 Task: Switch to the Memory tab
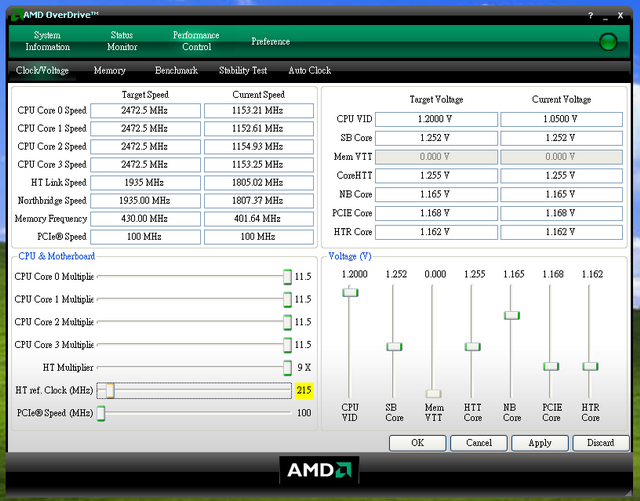109,71
